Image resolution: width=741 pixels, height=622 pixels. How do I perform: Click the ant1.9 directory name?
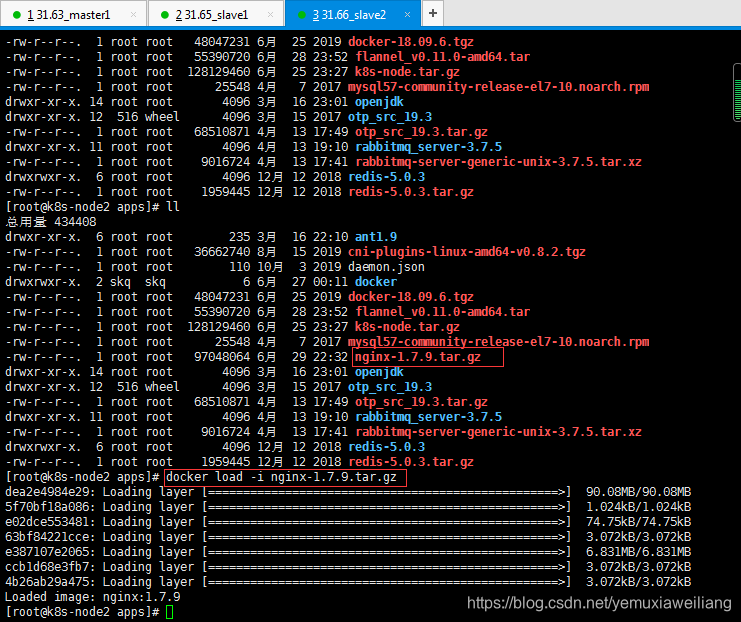(x=376, y=237)
